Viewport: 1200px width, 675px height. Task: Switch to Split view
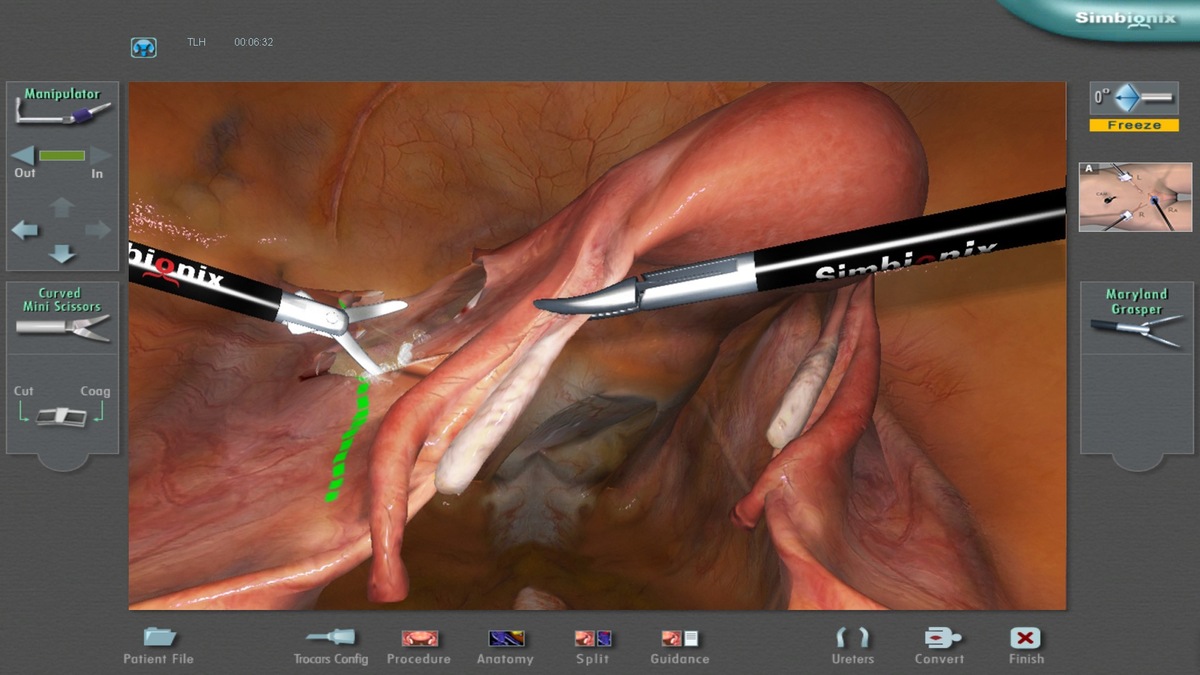[x=593, y=646]
